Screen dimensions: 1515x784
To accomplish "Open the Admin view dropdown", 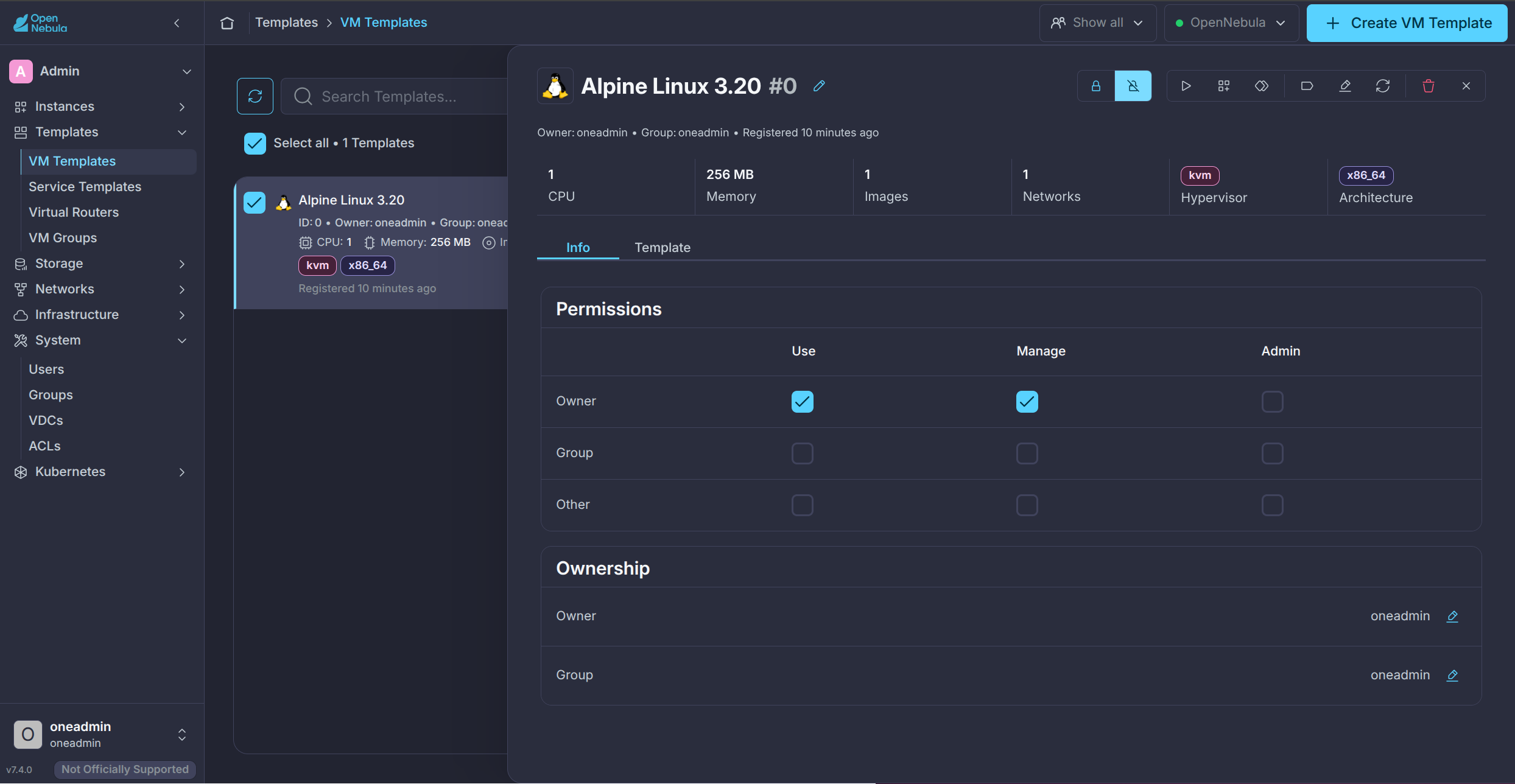I will [102, 71].
